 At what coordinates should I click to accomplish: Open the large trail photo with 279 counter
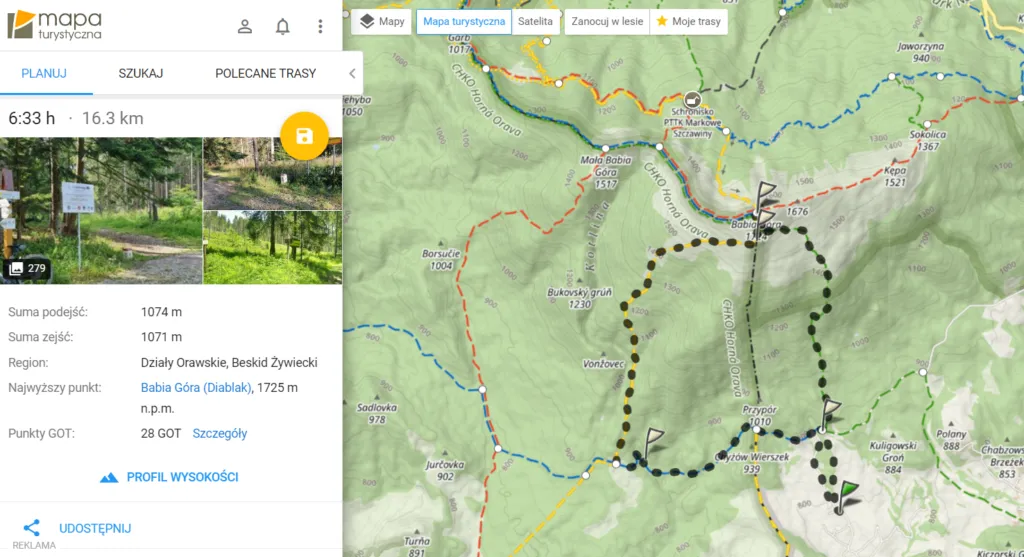101,210
